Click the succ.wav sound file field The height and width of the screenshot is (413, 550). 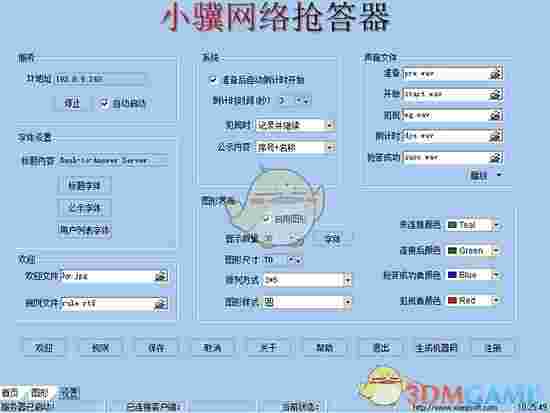446,158
